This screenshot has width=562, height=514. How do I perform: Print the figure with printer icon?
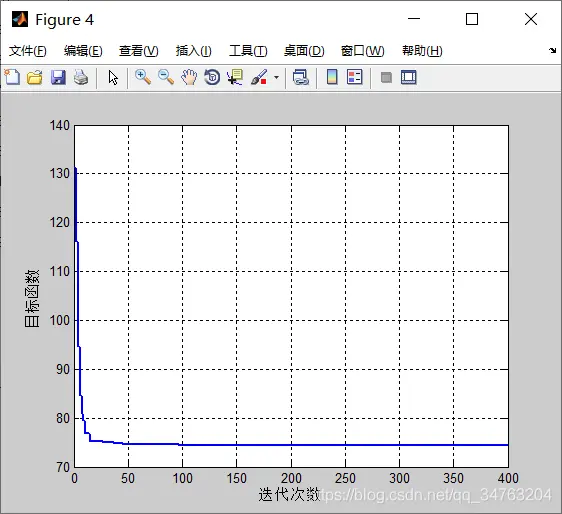click(81, 77)
